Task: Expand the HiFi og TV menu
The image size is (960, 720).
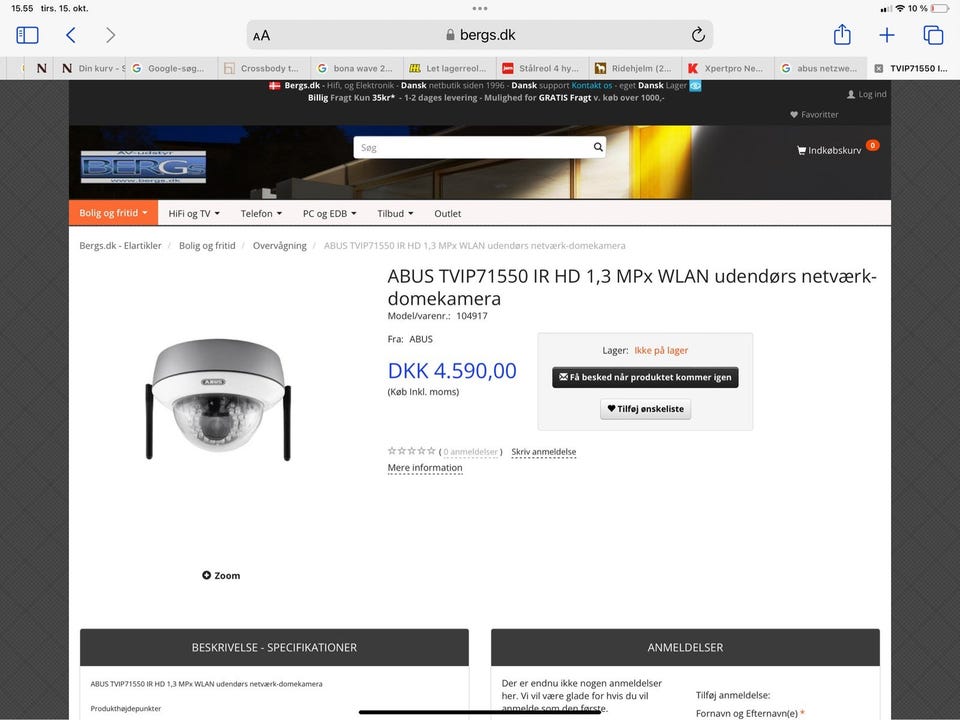Action: pos(193,213)
